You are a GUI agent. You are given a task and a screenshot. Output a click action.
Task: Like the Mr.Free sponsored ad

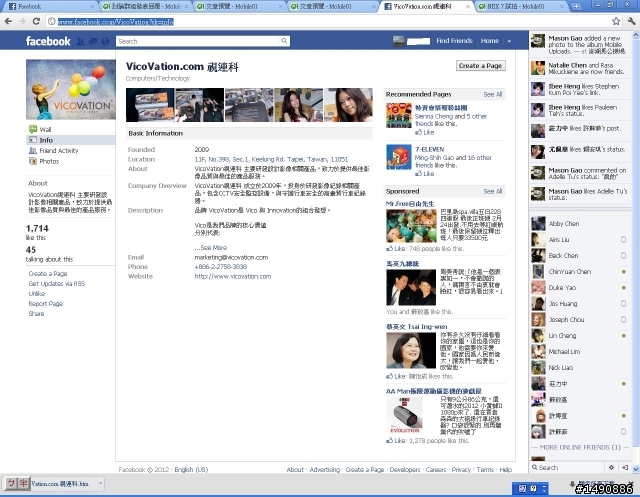[396, 248]
